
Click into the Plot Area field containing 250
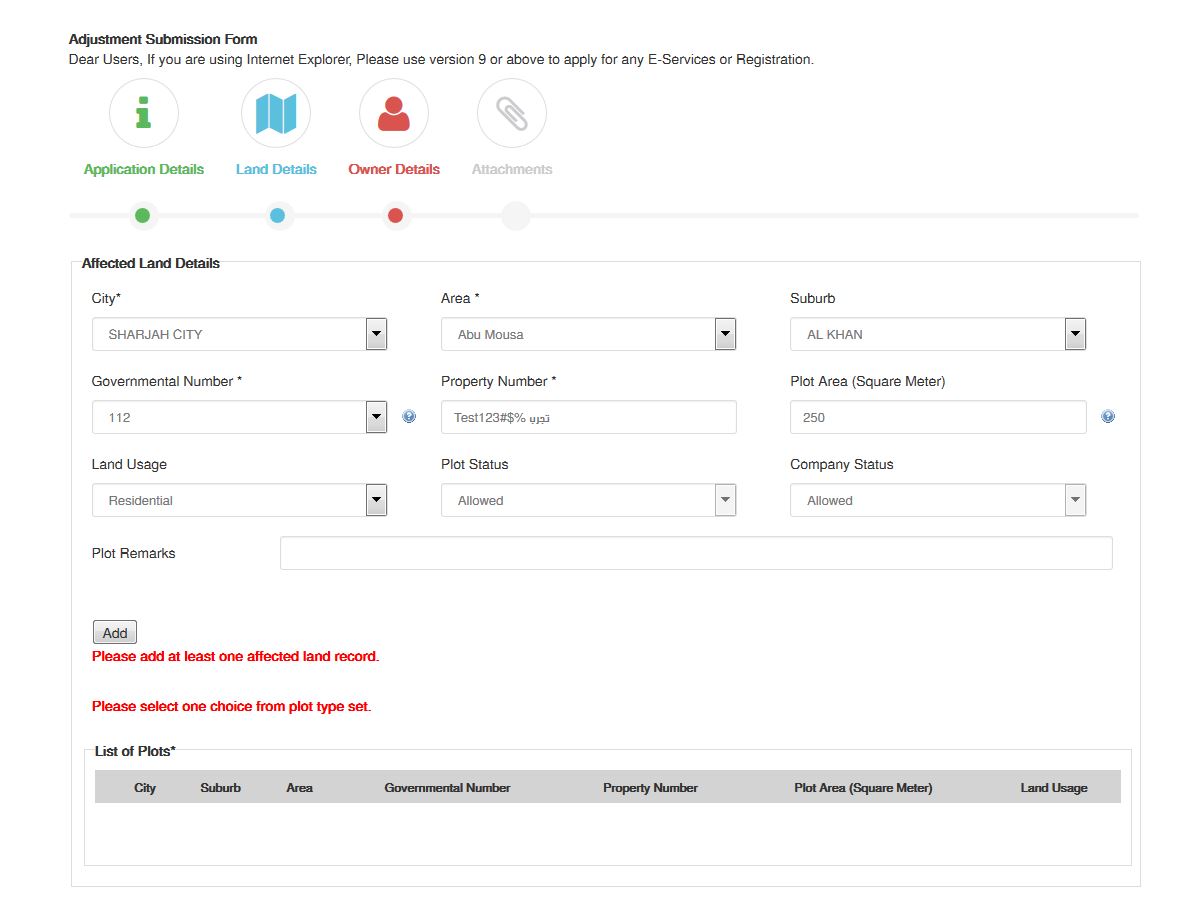[938, 417]
